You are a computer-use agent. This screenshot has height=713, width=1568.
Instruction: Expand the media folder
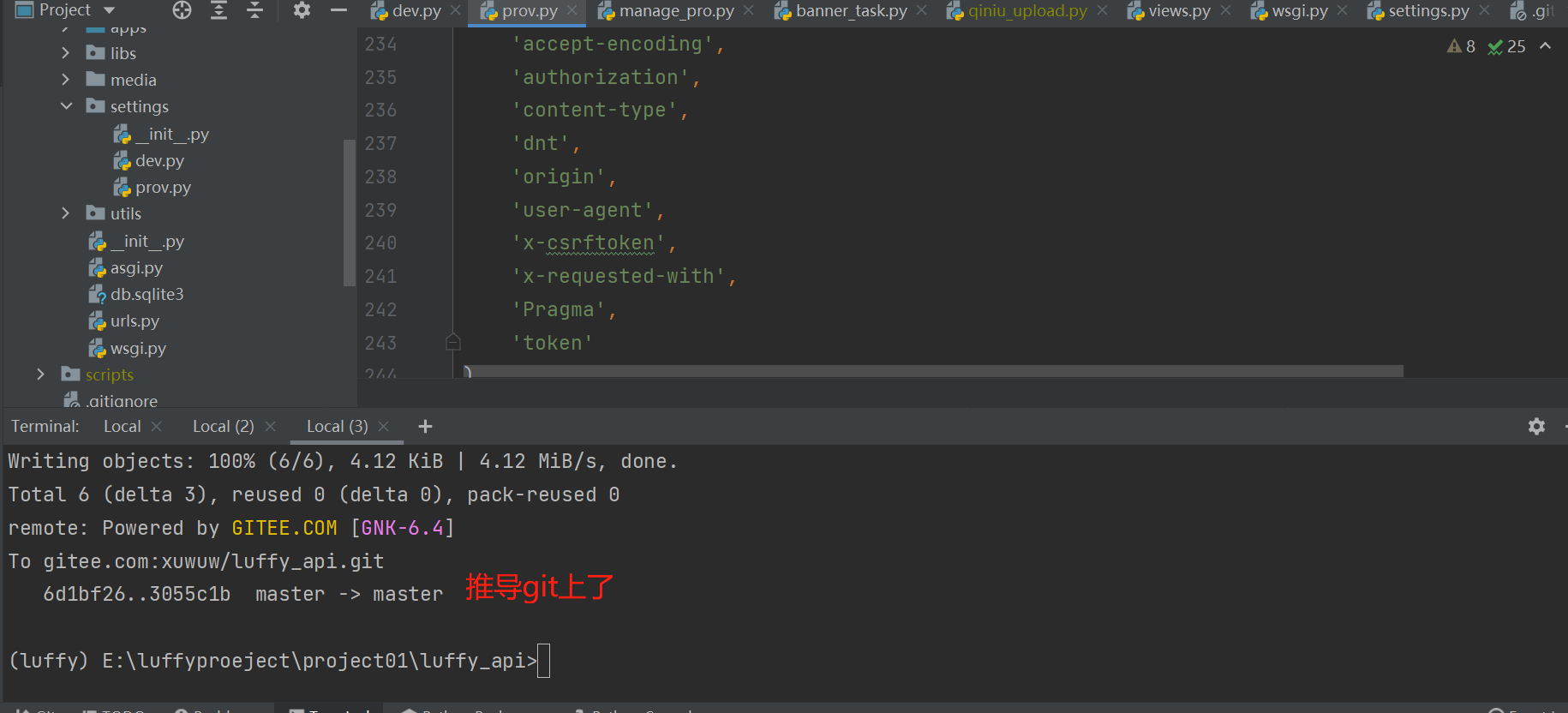point(66,80)
